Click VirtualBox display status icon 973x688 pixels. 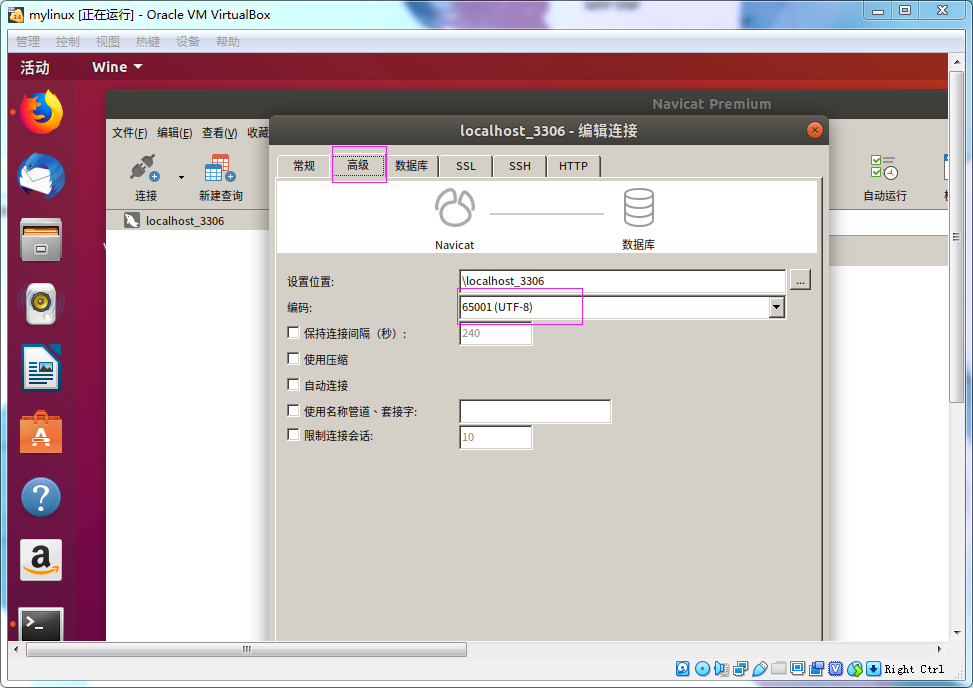797,668
